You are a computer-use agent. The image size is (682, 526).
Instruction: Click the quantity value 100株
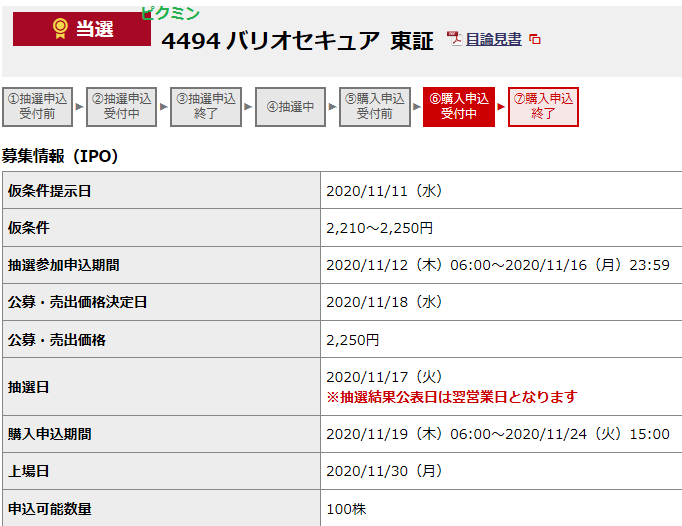346,509
